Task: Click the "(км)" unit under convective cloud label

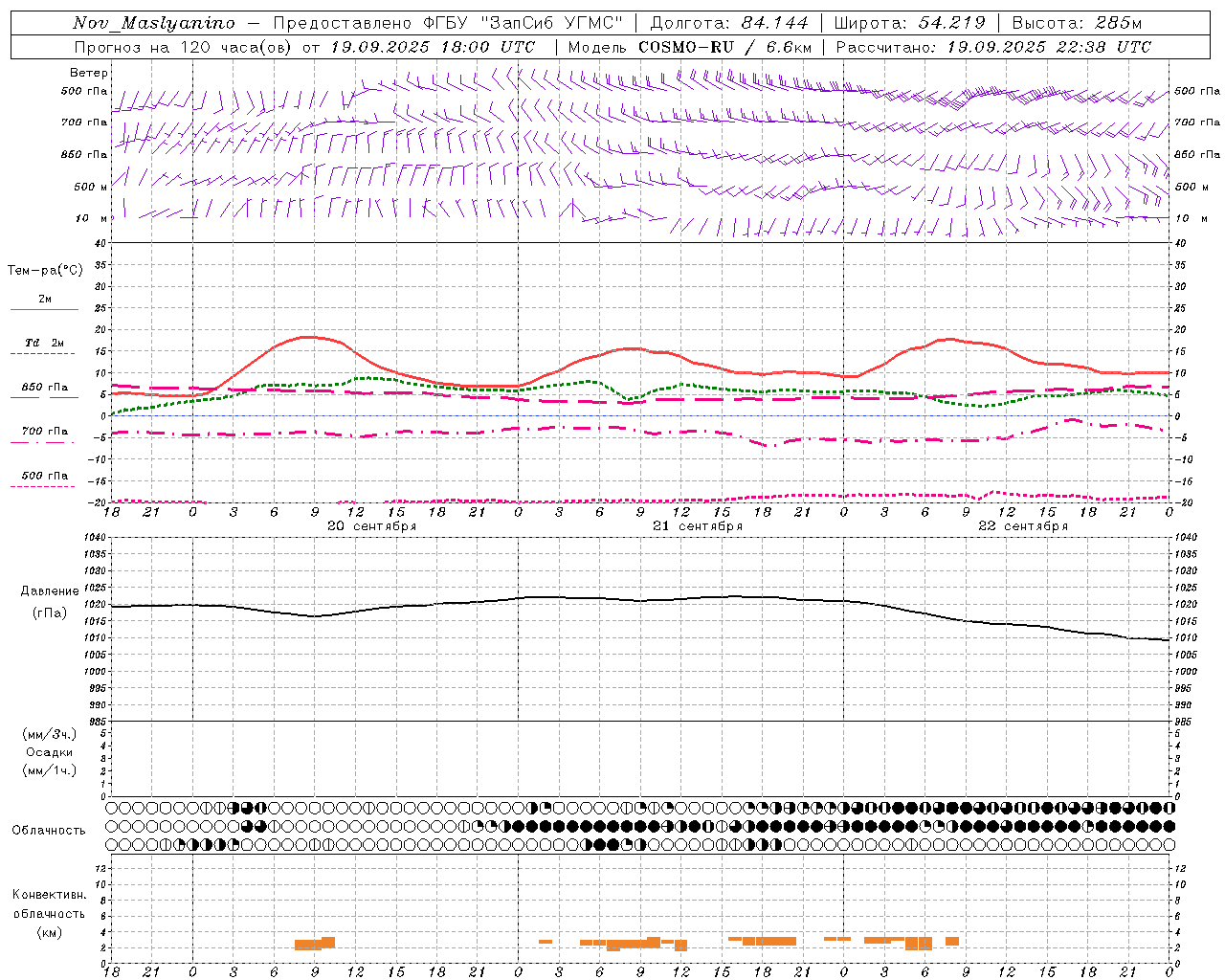Action: click(x=50, y=931)
